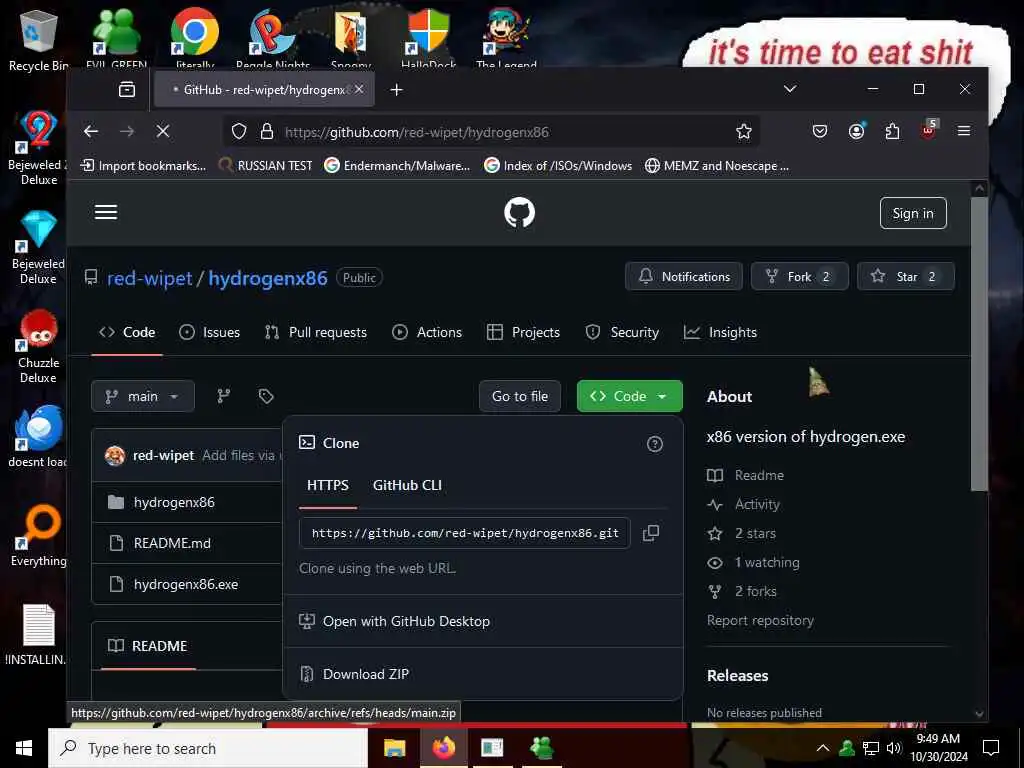Click the clone URL text field
1024x768 pixels.
[x=464, y=533]
